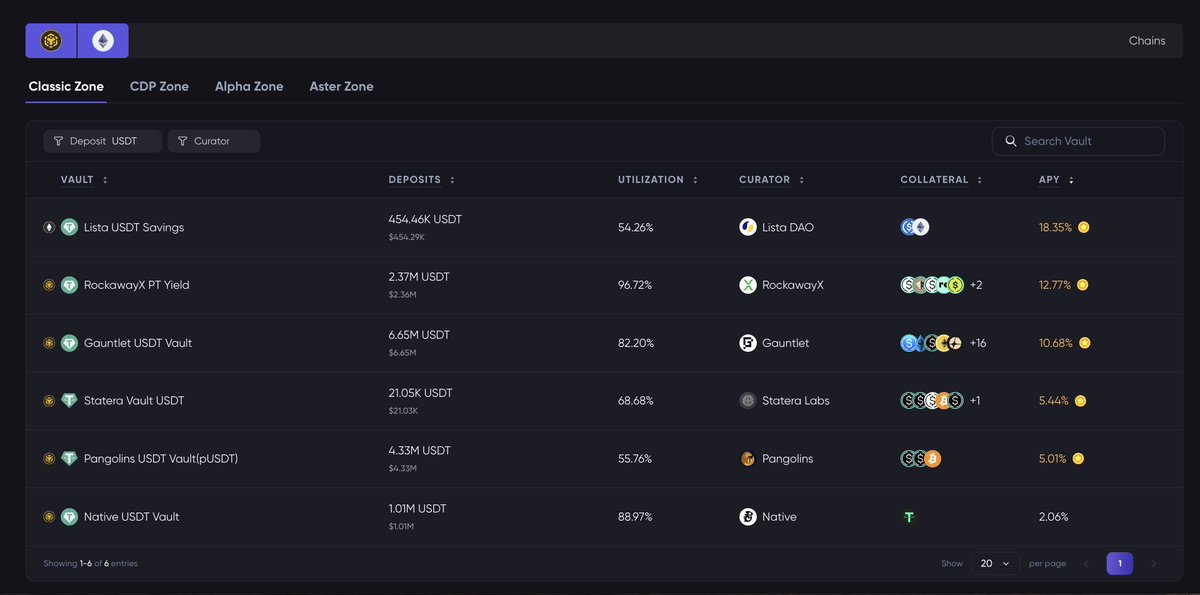This screenshot has height=595, width=1200.
Task: Switch to the CDP Zone tab
Action: (159, 87)
